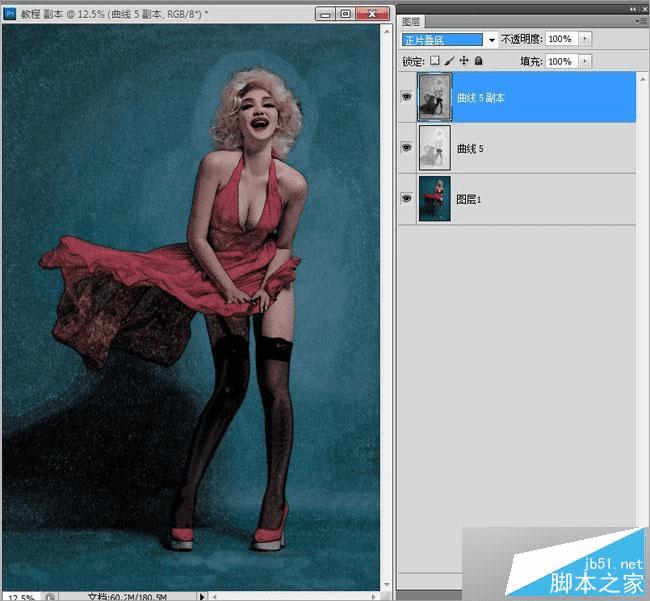Toggle visibility of 图层1 layer
Viewport: 650px width, 601px height.
click(x=407, y=199)
